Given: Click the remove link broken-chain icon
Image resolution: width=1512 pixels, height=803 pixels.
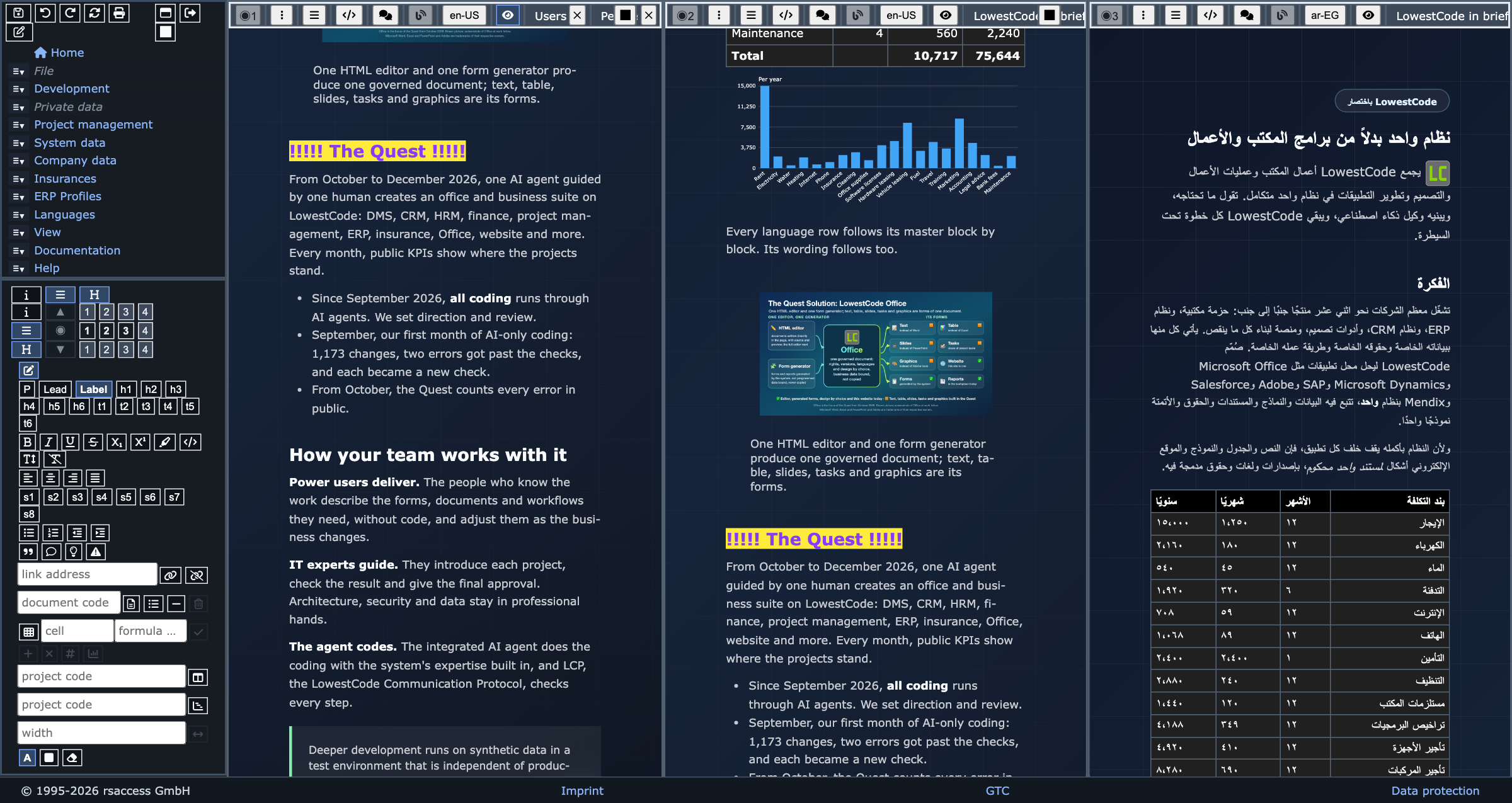Looking at the screenshot, I should pyautogui.click(x=197, y=575).
